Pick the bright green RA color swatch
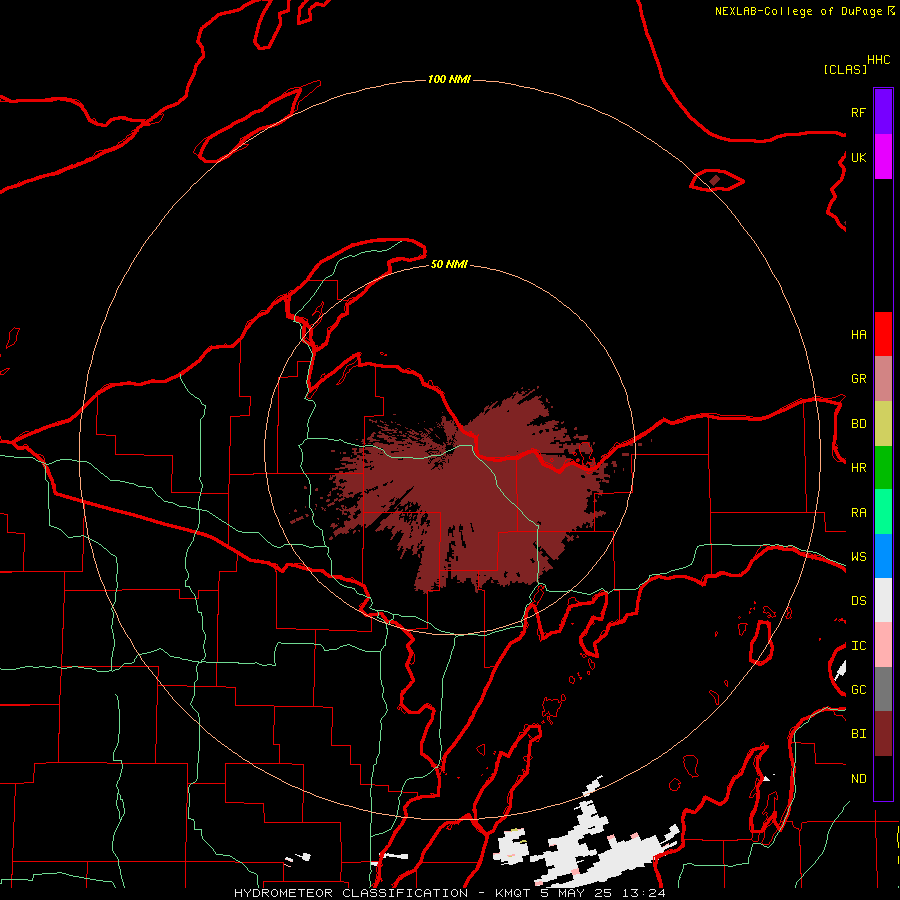 883,512
